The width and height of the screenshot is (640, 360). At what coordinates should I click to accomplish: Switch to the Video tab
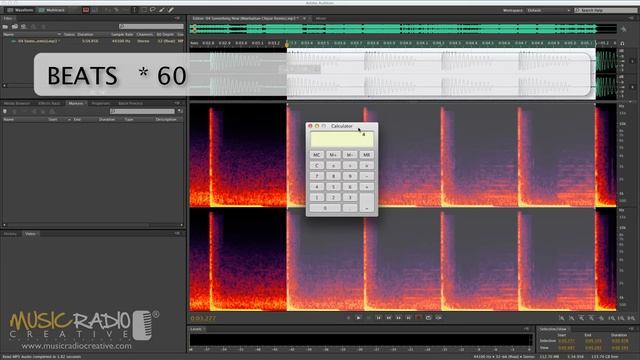click(30, 234)
